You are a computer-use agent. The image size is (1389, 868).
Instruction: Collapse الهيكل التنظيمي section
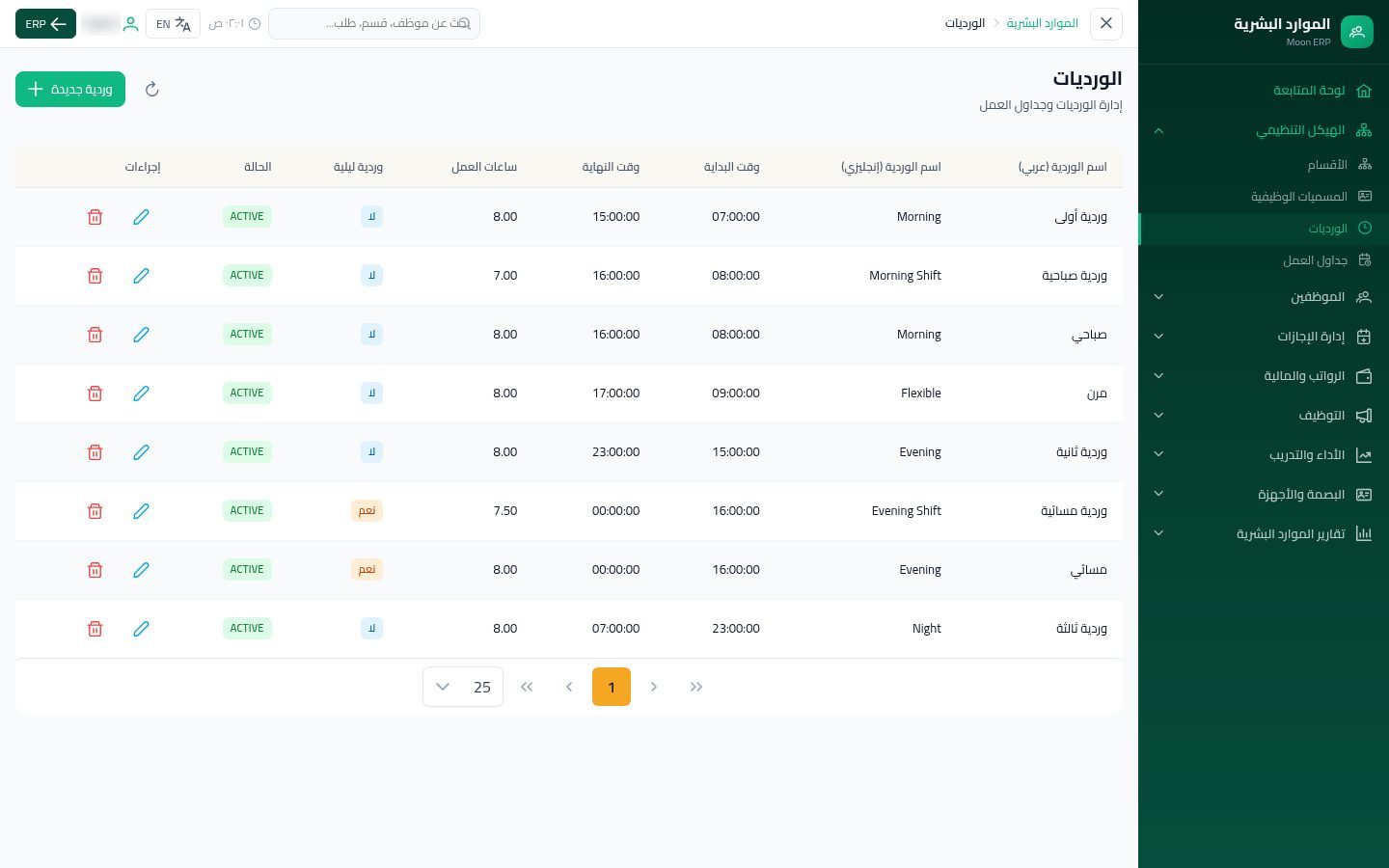[x=1264, y=130]
